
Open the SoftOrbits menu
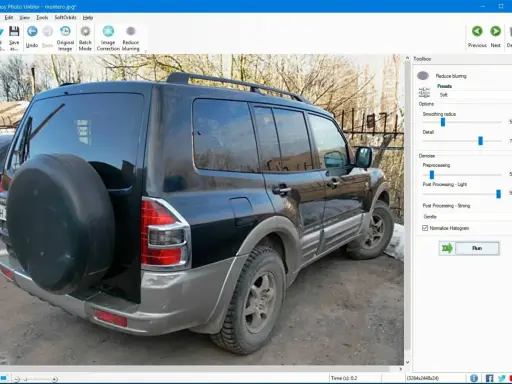(x=65, y=17)
